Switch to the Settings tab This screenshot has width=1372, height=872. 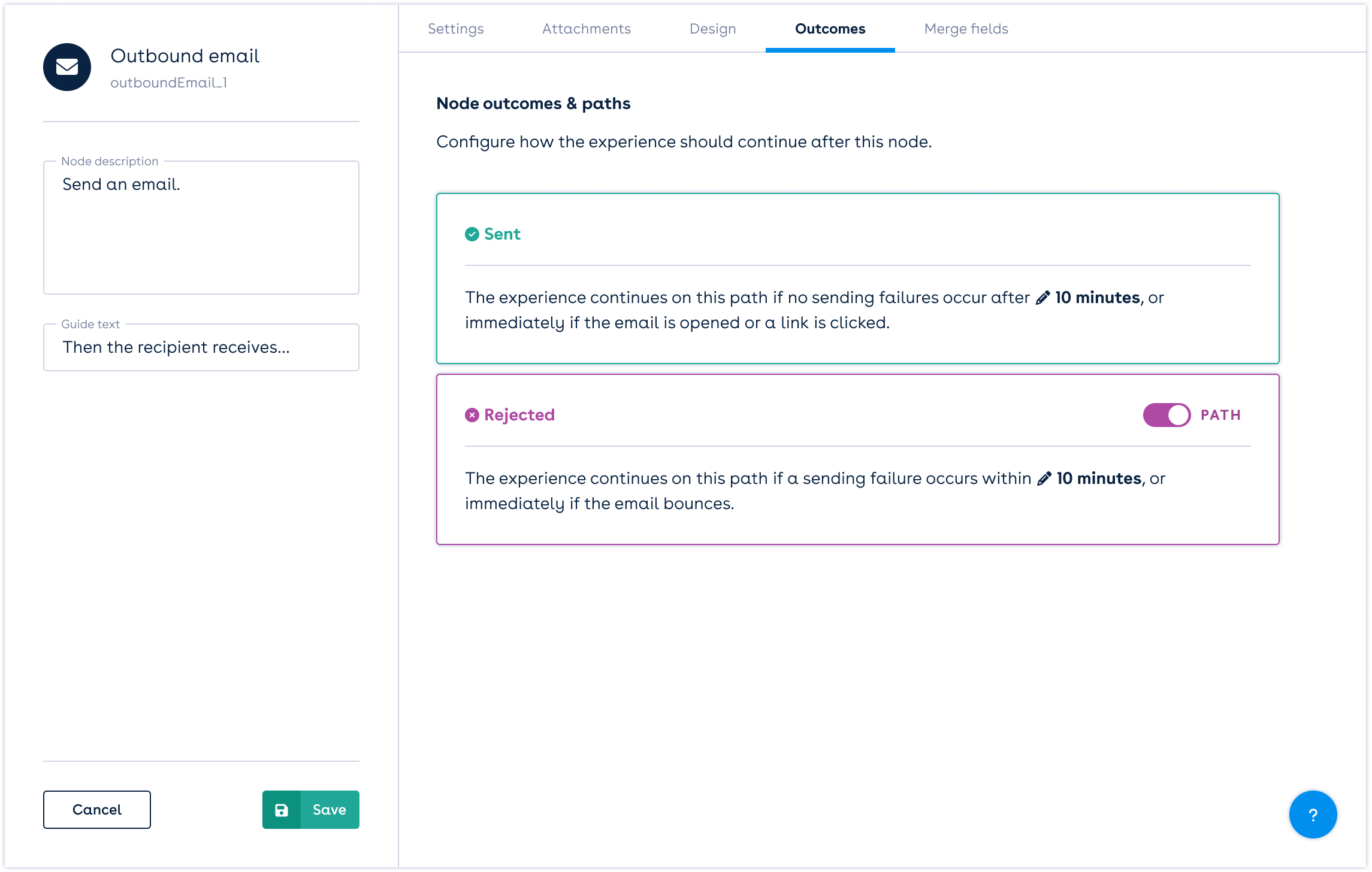[455, 29]
